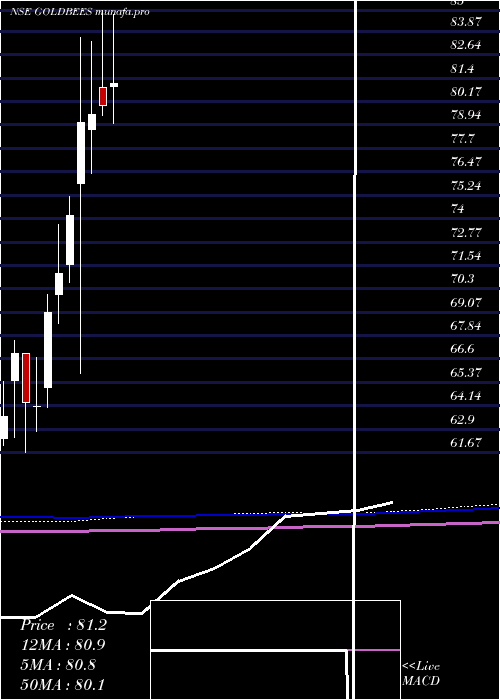Click the 70.3 price axis label
The height and width of the screenshot is (700, 500).
pyautogui.click(x=462, y=279)
